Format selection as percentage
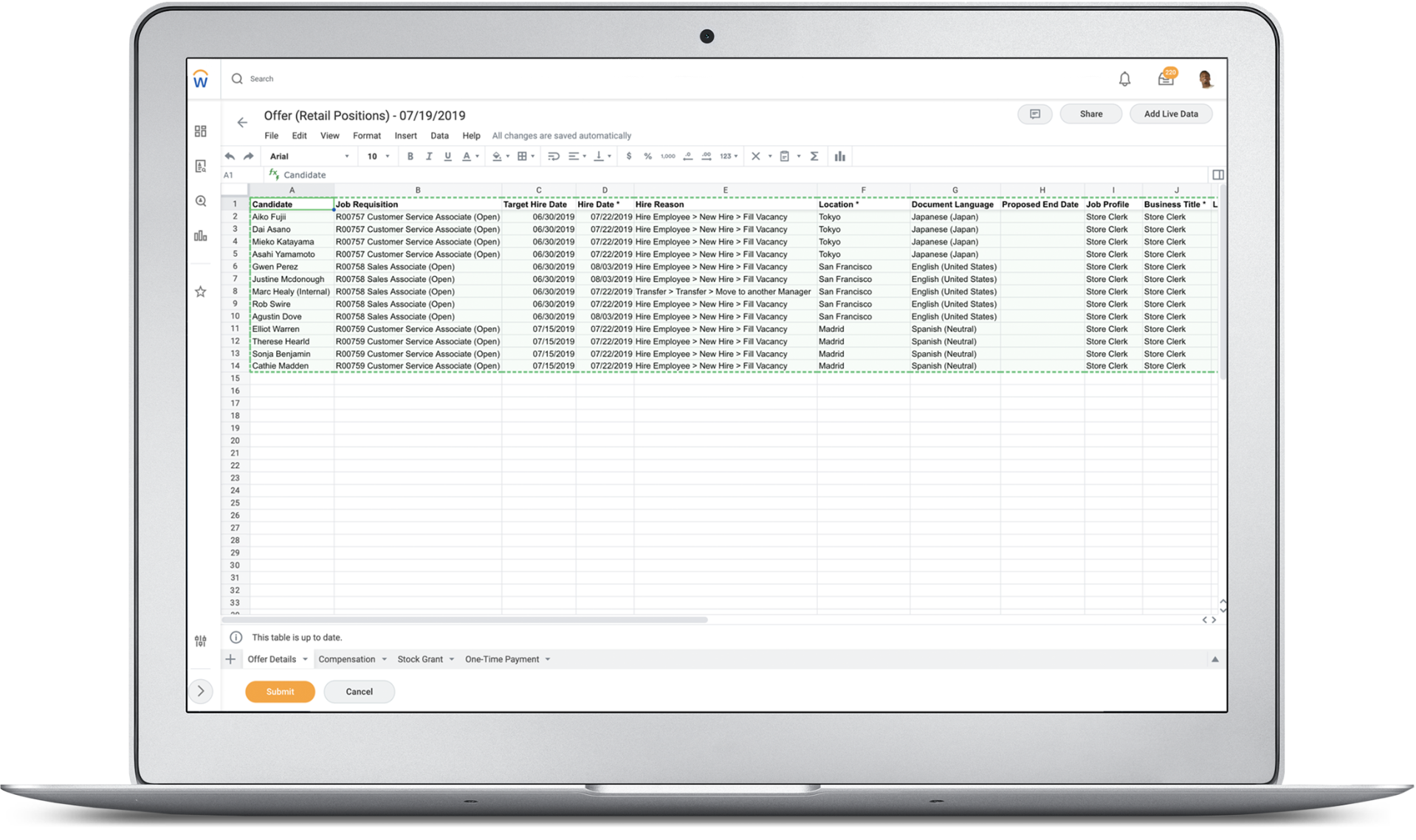The image size is (1416, 840). (647, 156)
